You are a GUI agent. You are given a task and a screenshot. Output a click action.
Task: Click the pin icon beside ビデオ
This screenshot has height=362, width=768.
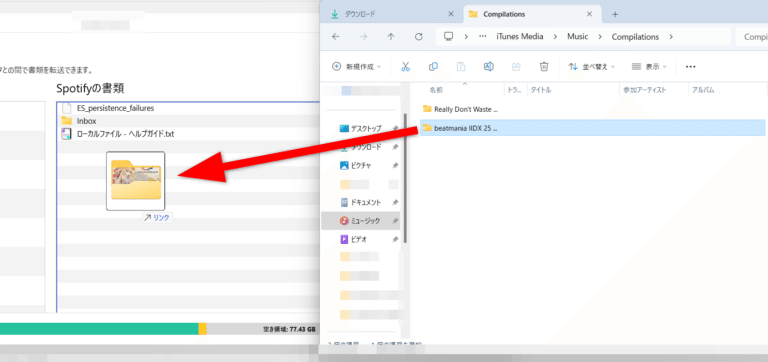[395, 240]
